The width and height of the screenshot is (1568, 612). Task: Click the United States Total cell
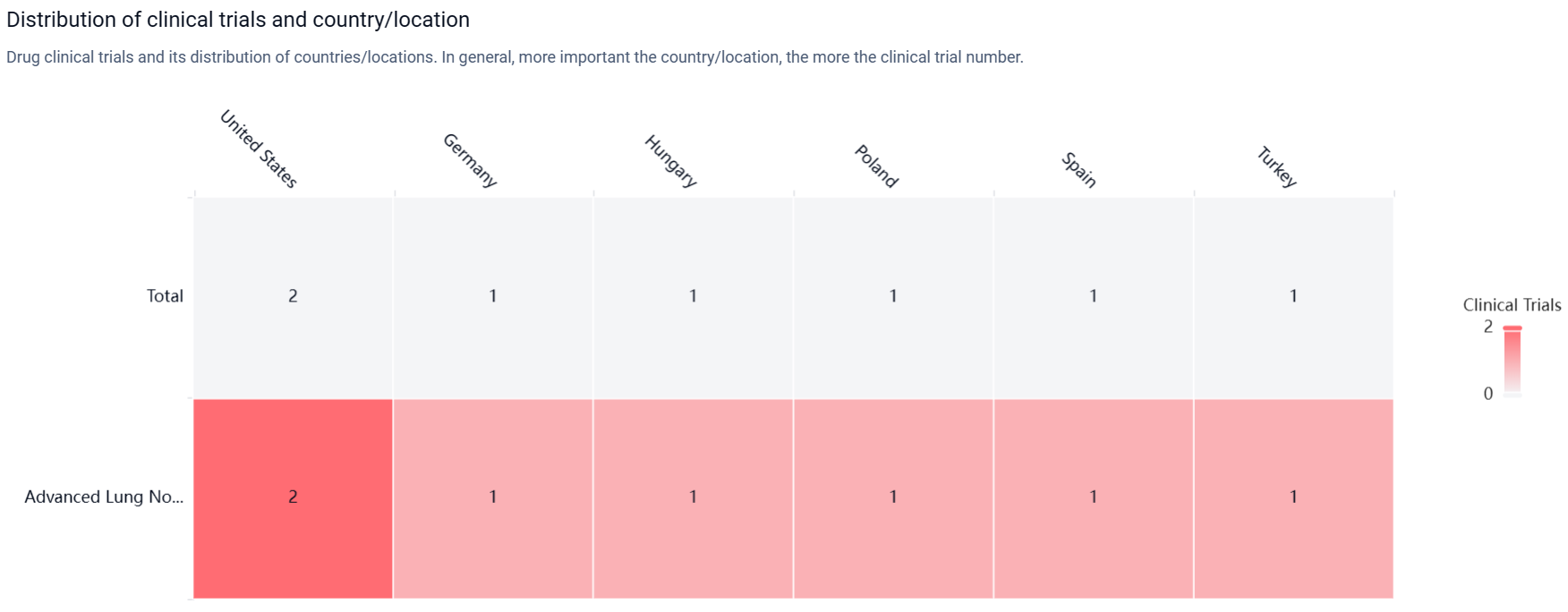click(x=293, y=296)
